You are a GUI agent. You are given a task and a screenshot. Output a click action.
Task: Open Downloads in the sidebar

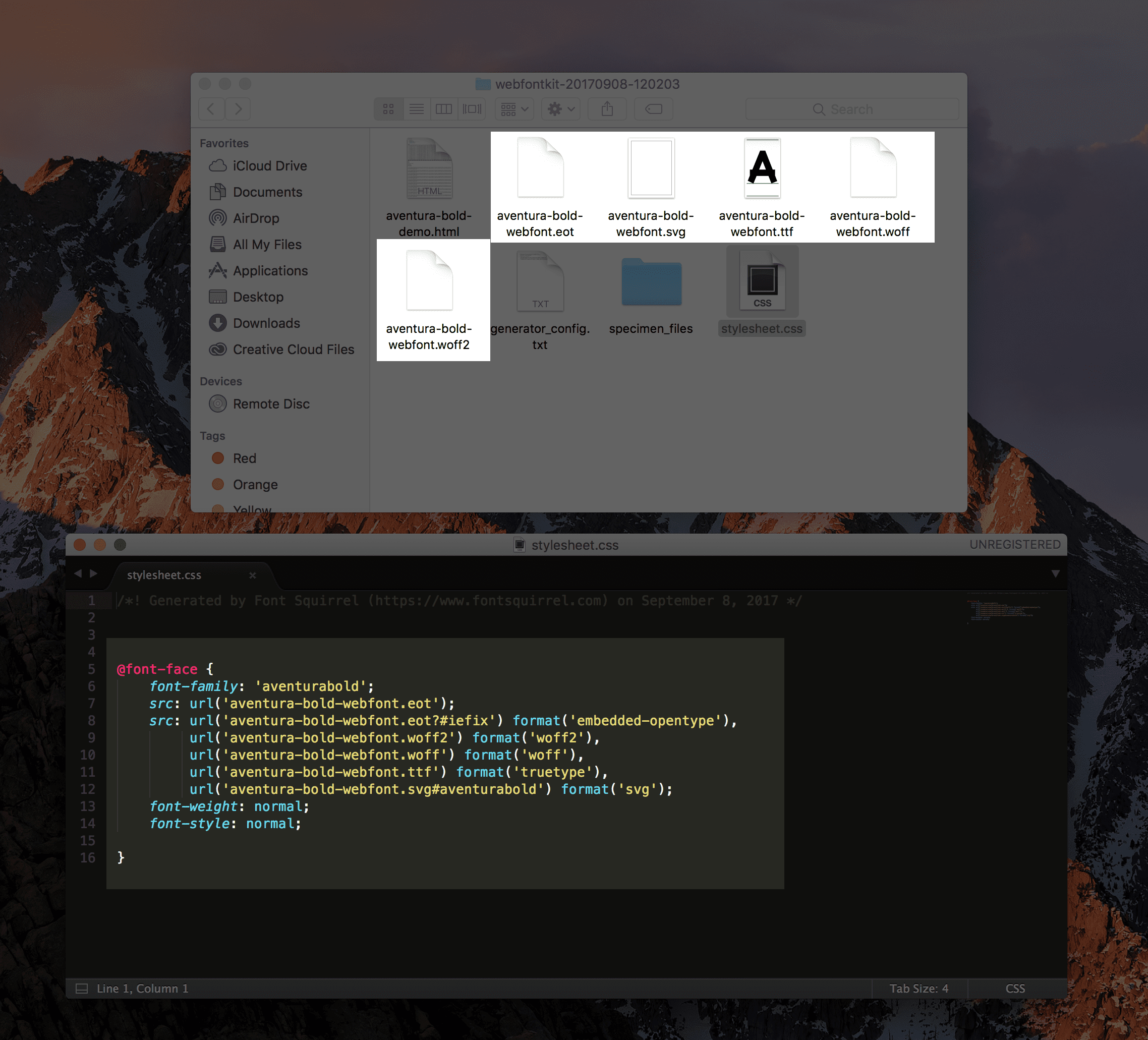tap(266, 323)
